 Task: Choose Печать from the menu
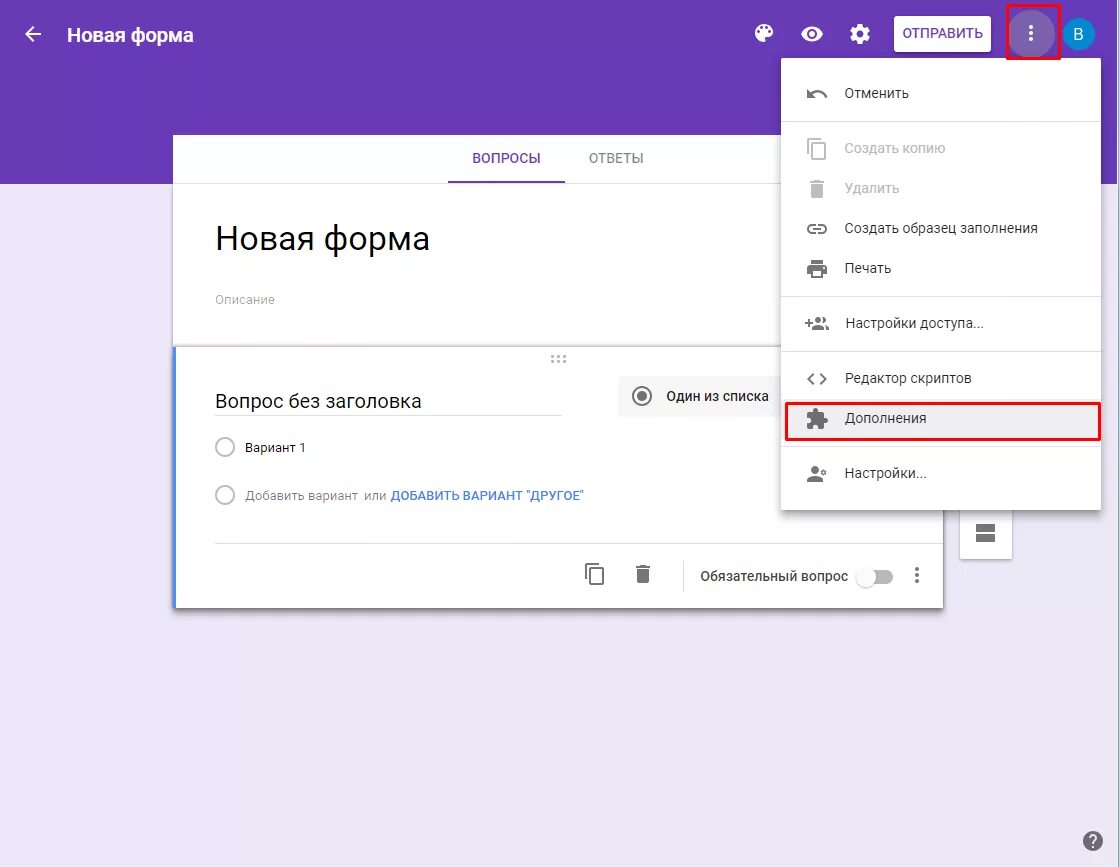[x=941, y=268]
